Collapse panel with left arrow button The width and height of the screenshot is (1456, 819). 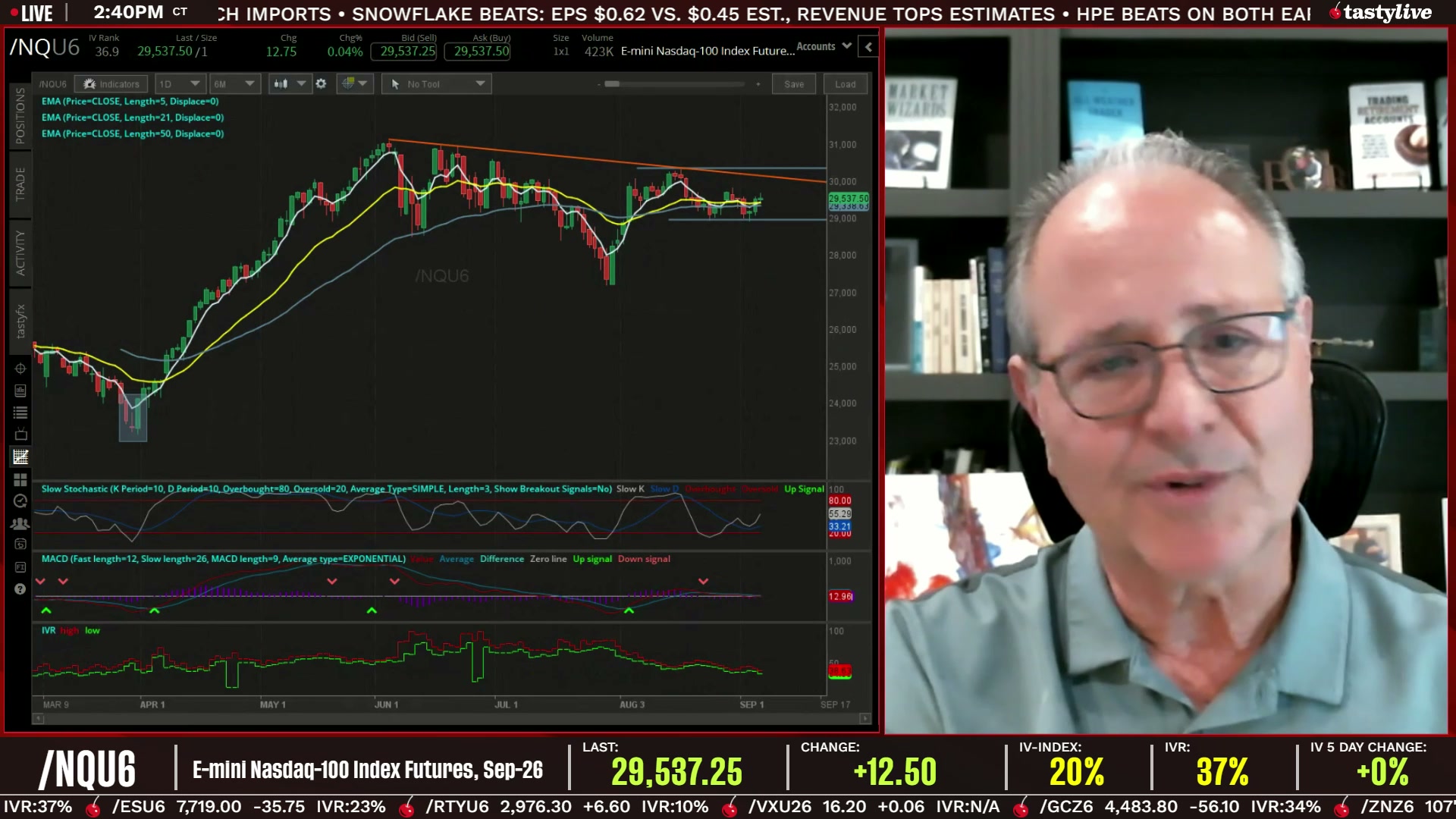click(869, 47)
